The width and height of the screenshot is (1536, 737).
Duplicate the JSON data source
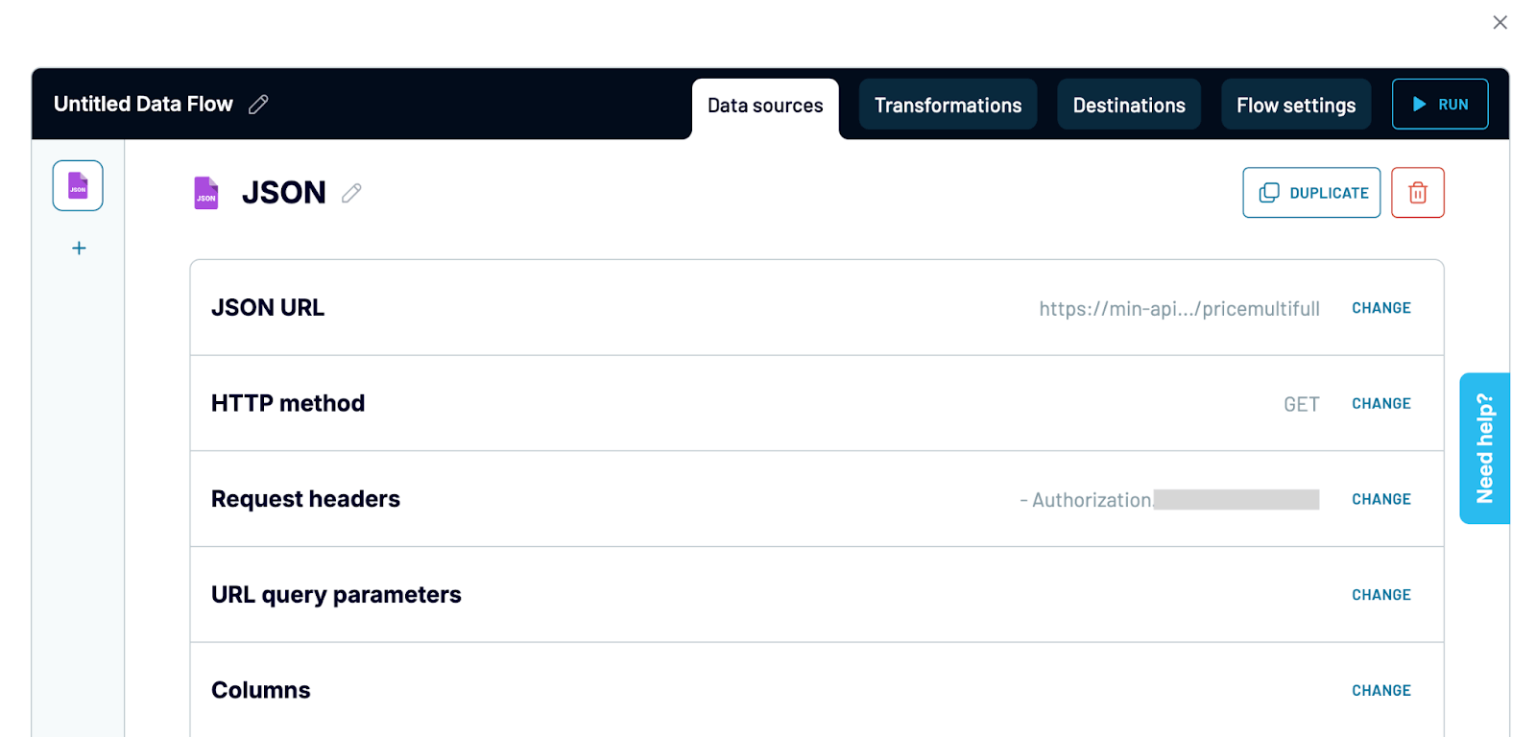pyautogui.click(x=1311, y=193)
